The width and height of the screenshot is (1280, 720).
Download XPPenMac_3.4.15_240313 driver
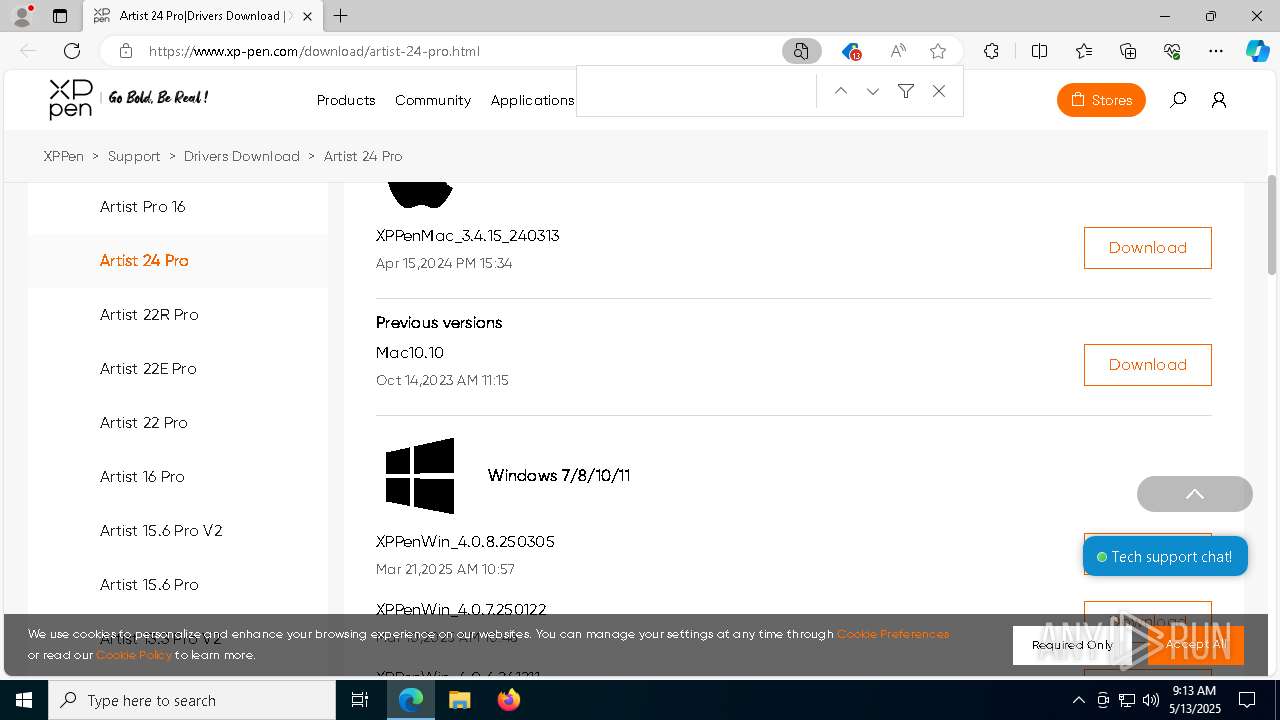1147,248
